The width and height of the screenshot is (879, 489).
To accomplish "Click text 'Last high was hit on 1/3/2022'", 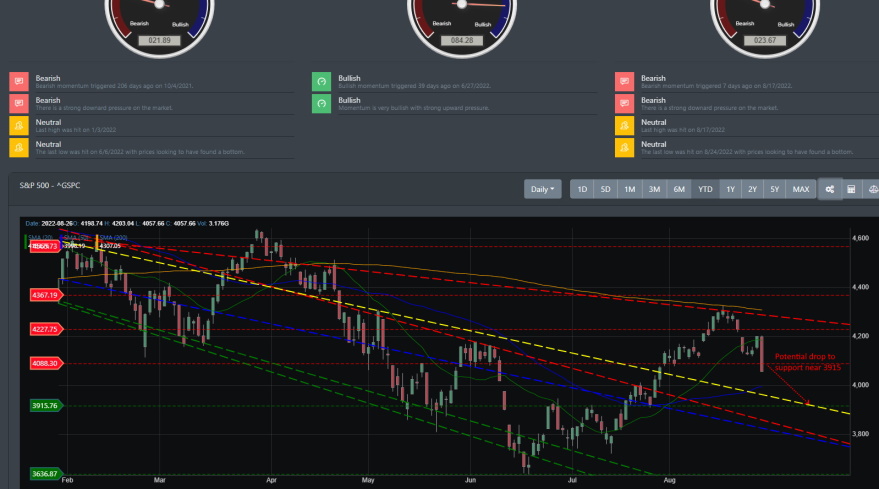I will (76, 130).
